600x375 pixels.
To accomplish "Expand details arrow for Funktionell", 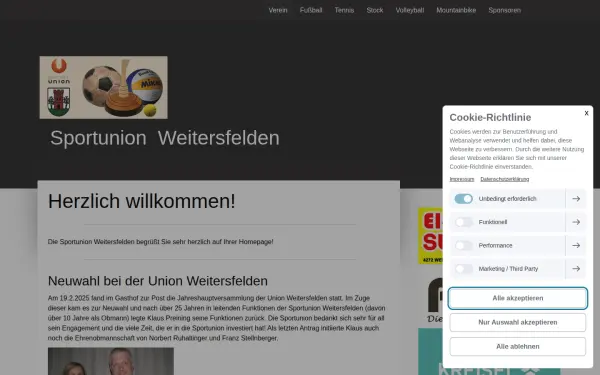I will click(576, 222).
